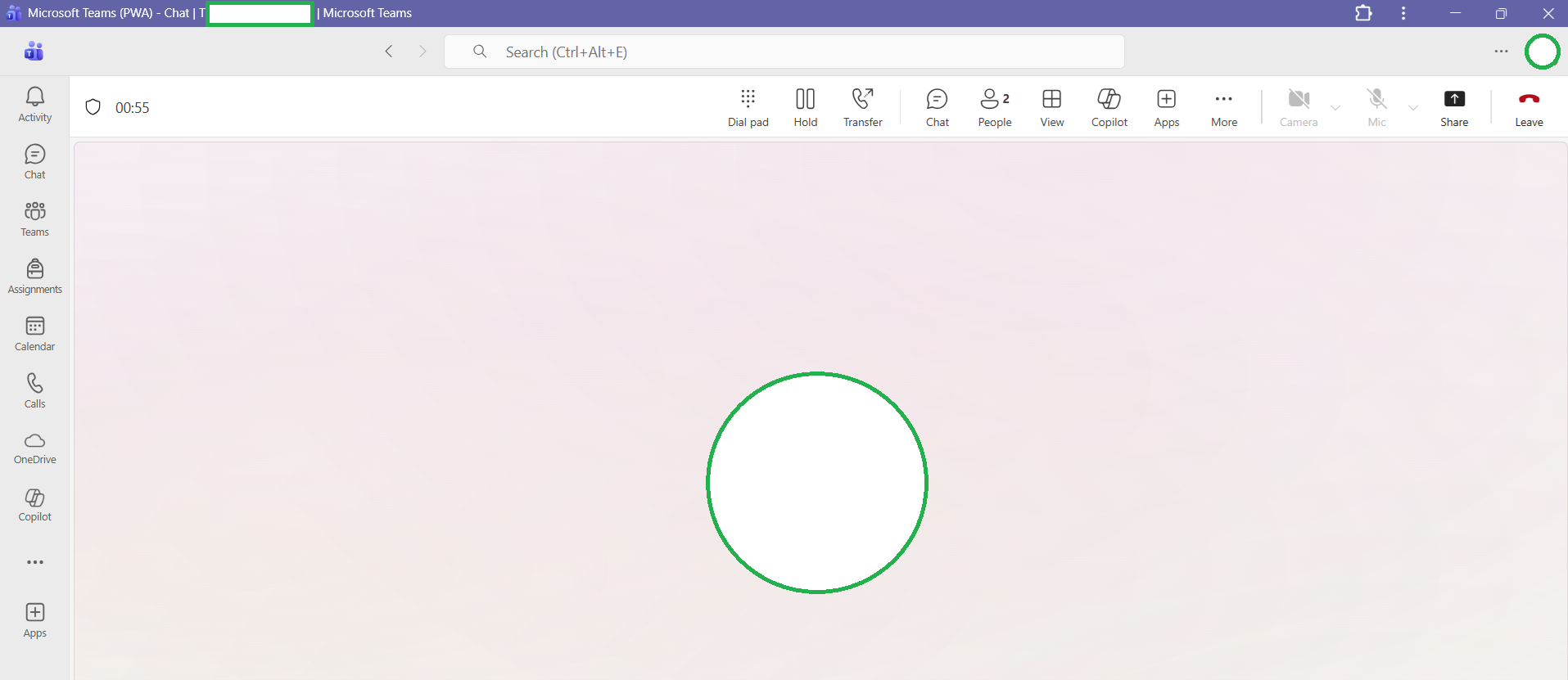Open OneDrive from the sidebar
The height and width of the screenshot is (680, 1568).
tap(34, 448)
